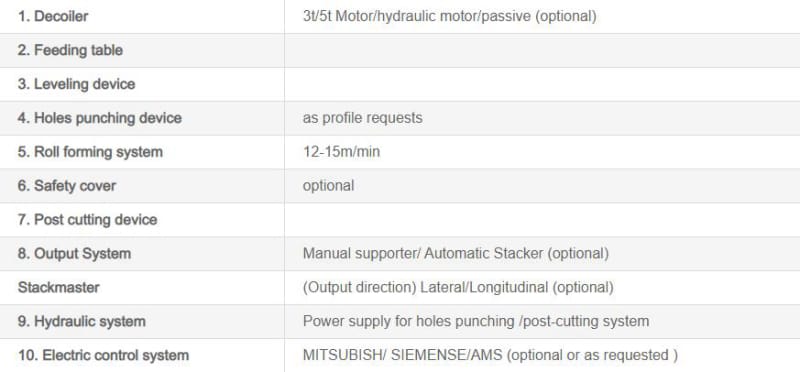Select the 'optional' Safety cover value

(328, 186)
